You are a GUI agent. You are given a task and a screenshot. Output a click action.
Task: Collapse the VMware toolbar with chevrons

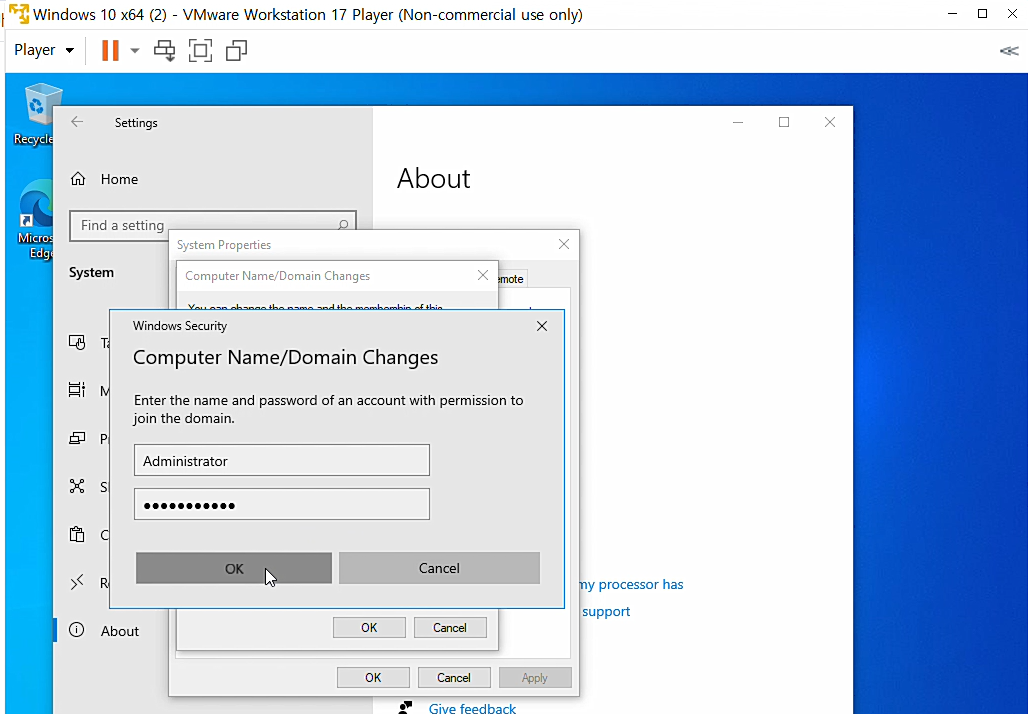(x=1008, y=50)
